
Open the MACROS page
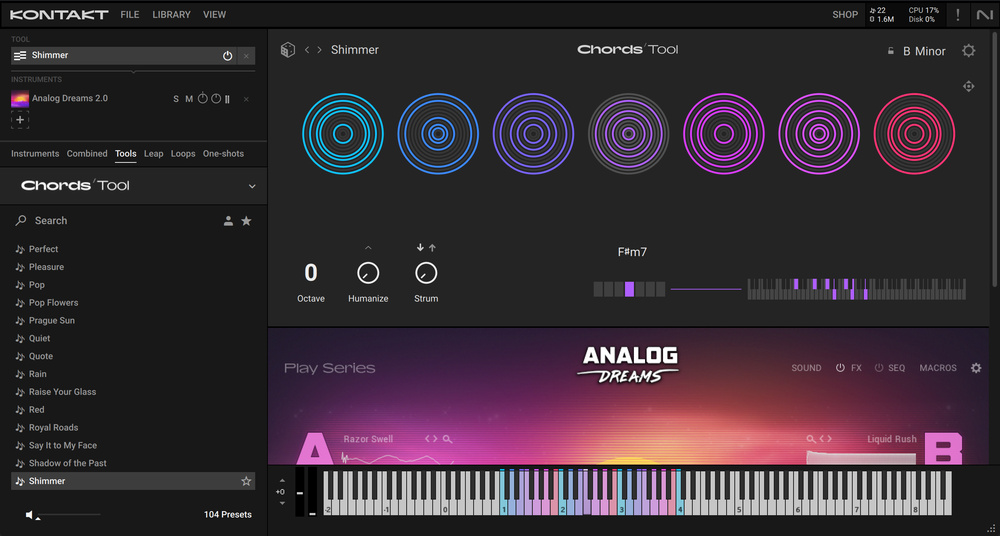click(x=938, y=368)
